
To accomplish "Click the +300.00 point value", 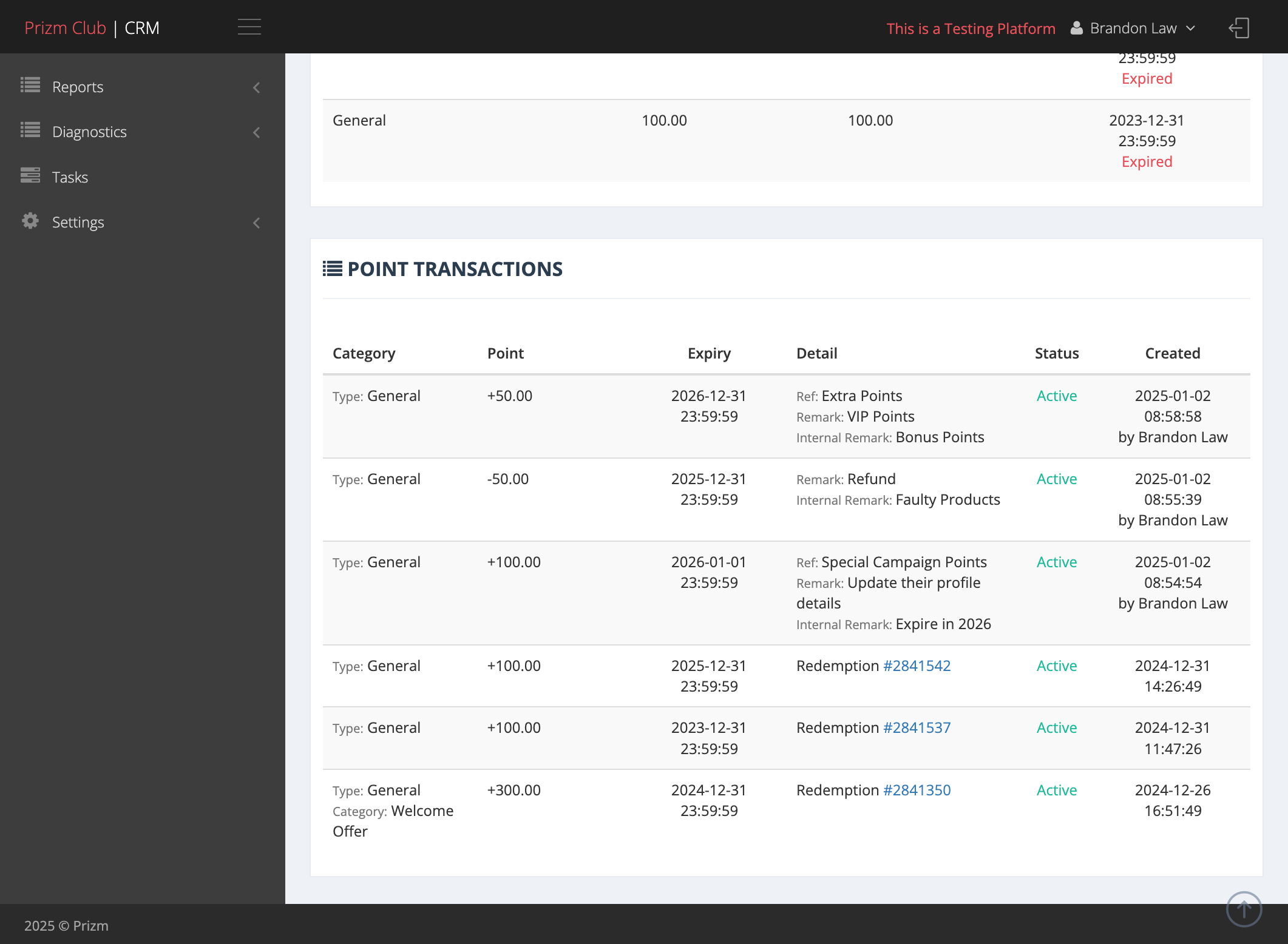I will pos(514,790).
